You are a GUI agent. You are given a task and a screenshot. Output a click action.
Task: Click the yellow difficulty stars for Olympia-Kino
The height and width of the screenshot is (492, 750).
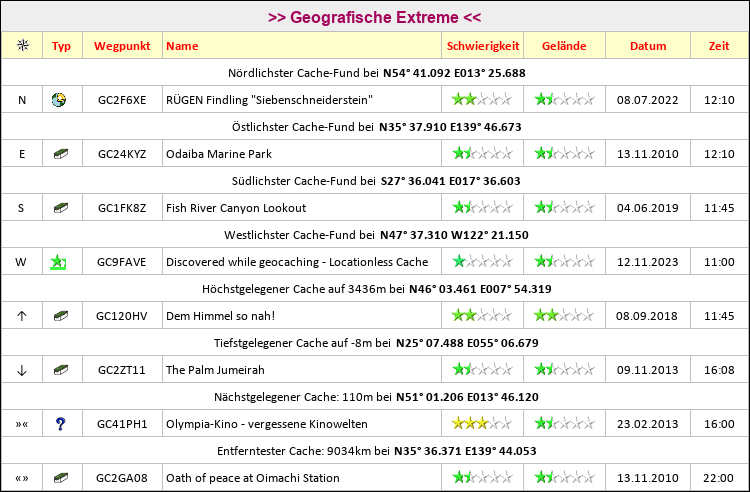click(x=482, y=424)
